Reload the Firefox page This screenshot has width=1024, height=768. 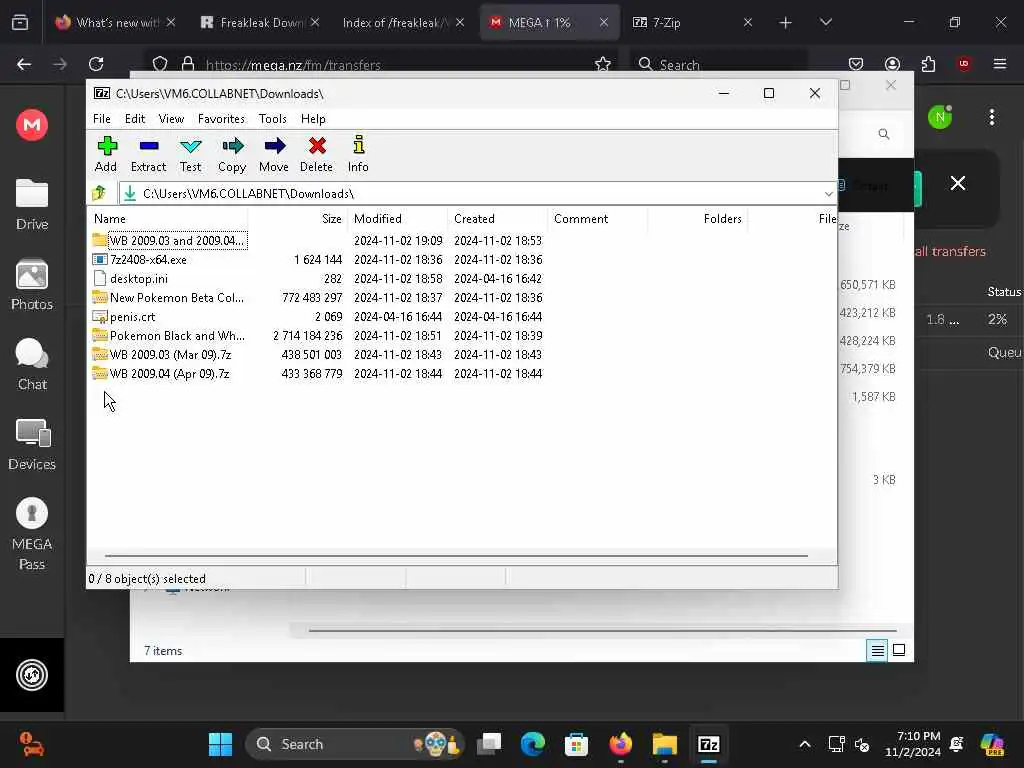click(96, 64)
